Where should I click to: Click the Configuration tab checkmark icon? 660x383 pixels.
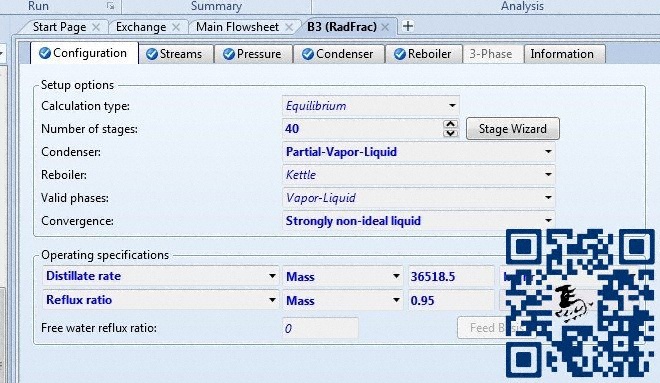(x=45, y=53)
